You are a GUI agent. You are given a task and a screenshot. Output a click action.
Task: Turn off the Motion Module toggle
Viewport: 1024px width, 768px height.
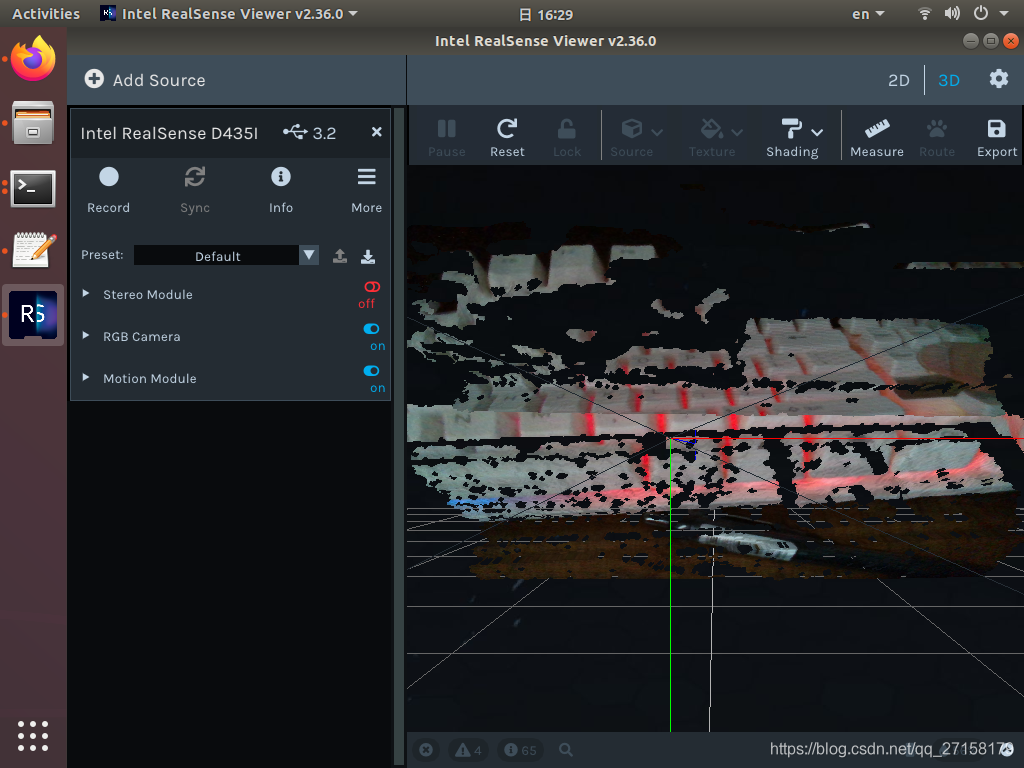click(372, 371)
